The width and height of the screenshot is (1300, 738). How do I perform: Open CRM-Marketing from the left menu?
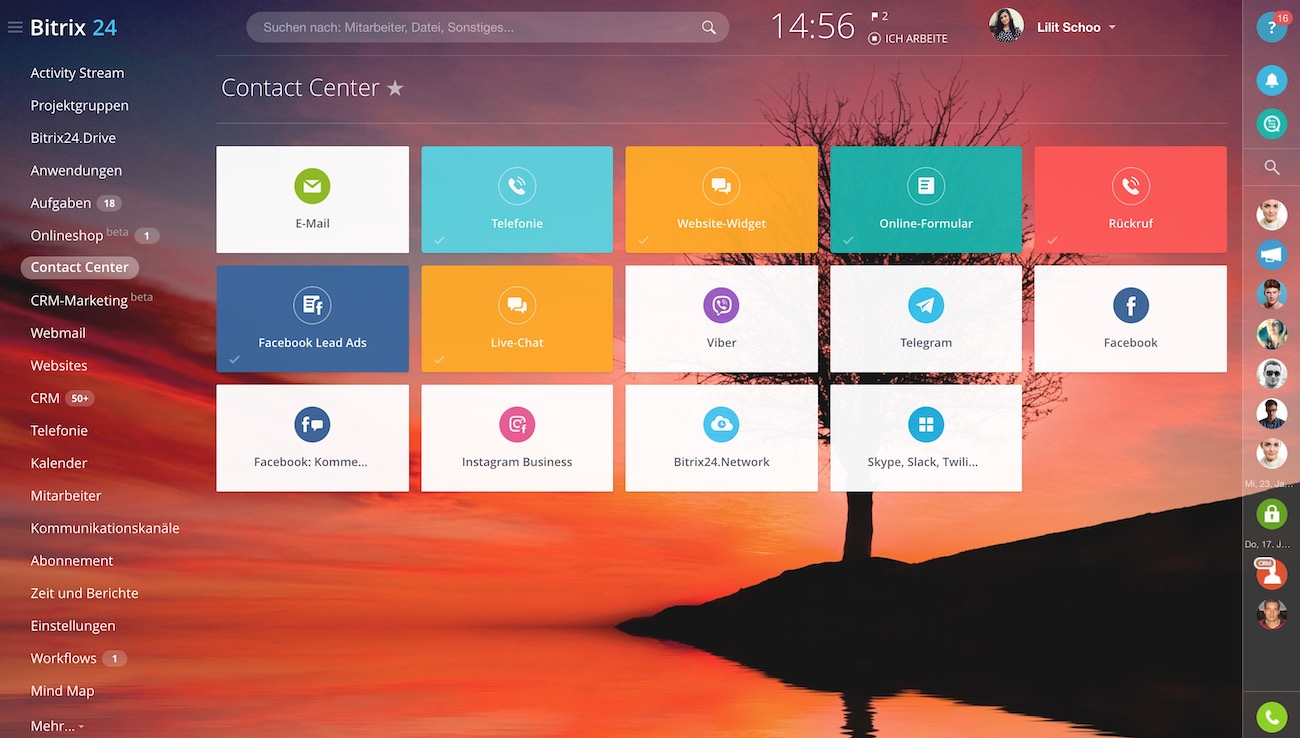[x=79, y=300]
